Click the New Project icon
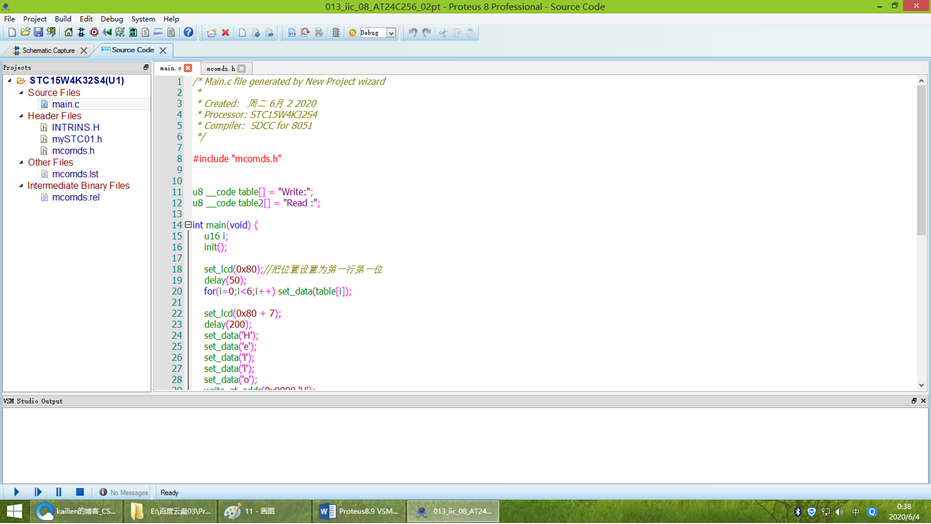 pos(12,33)
